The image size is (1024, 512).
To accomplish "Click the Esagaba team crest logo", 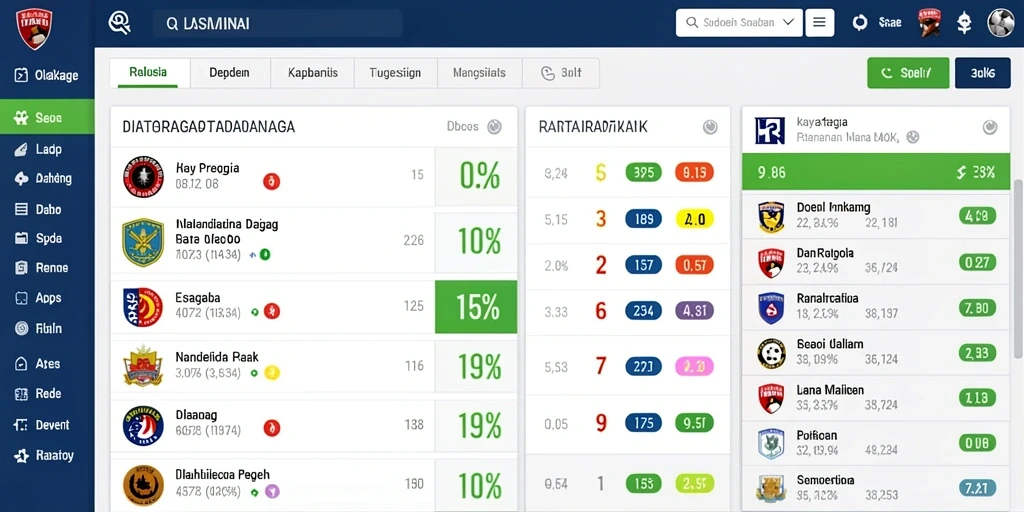I will tap(143, 307).
